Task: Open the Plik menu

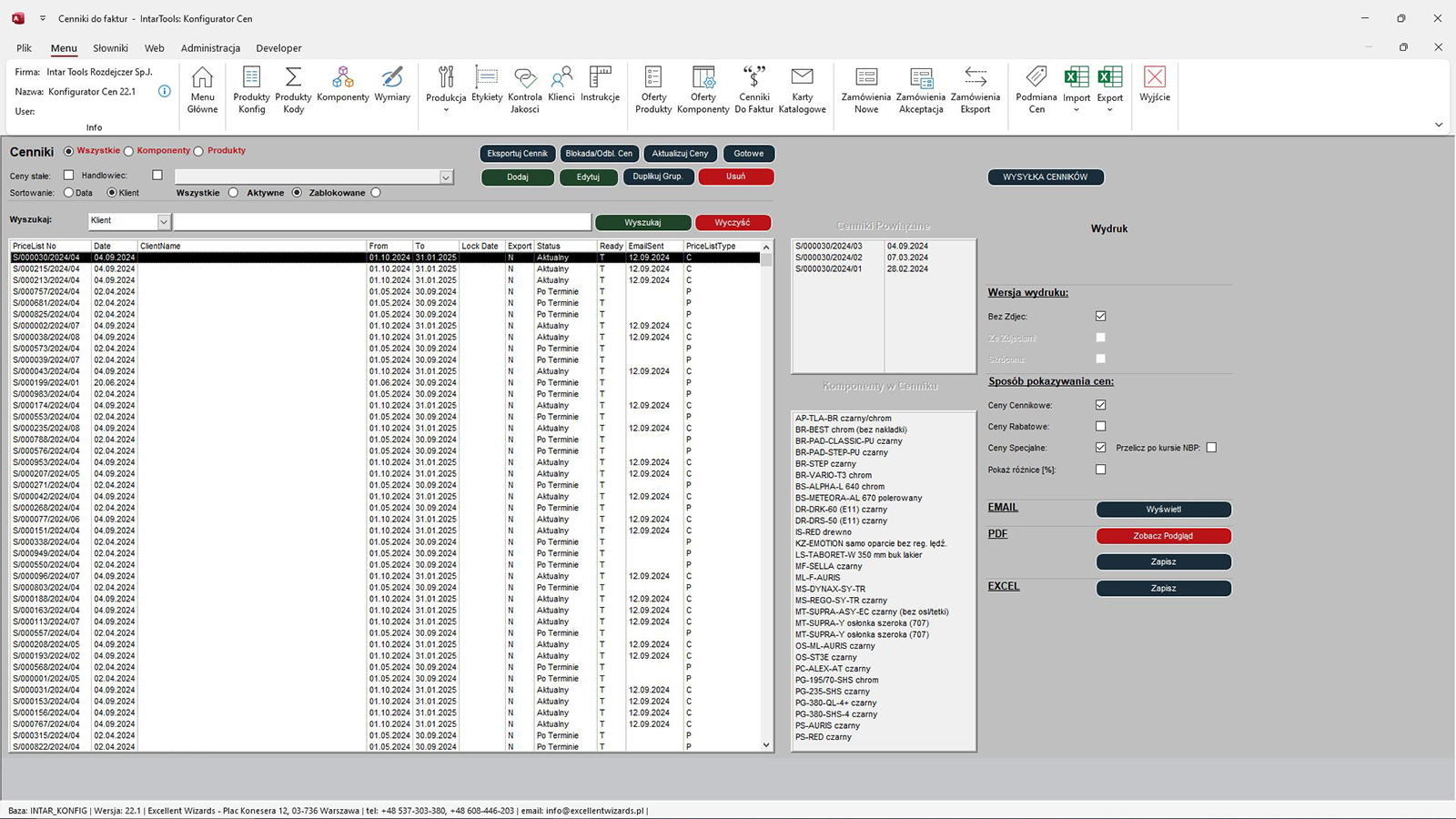Action: click(24, 48)
